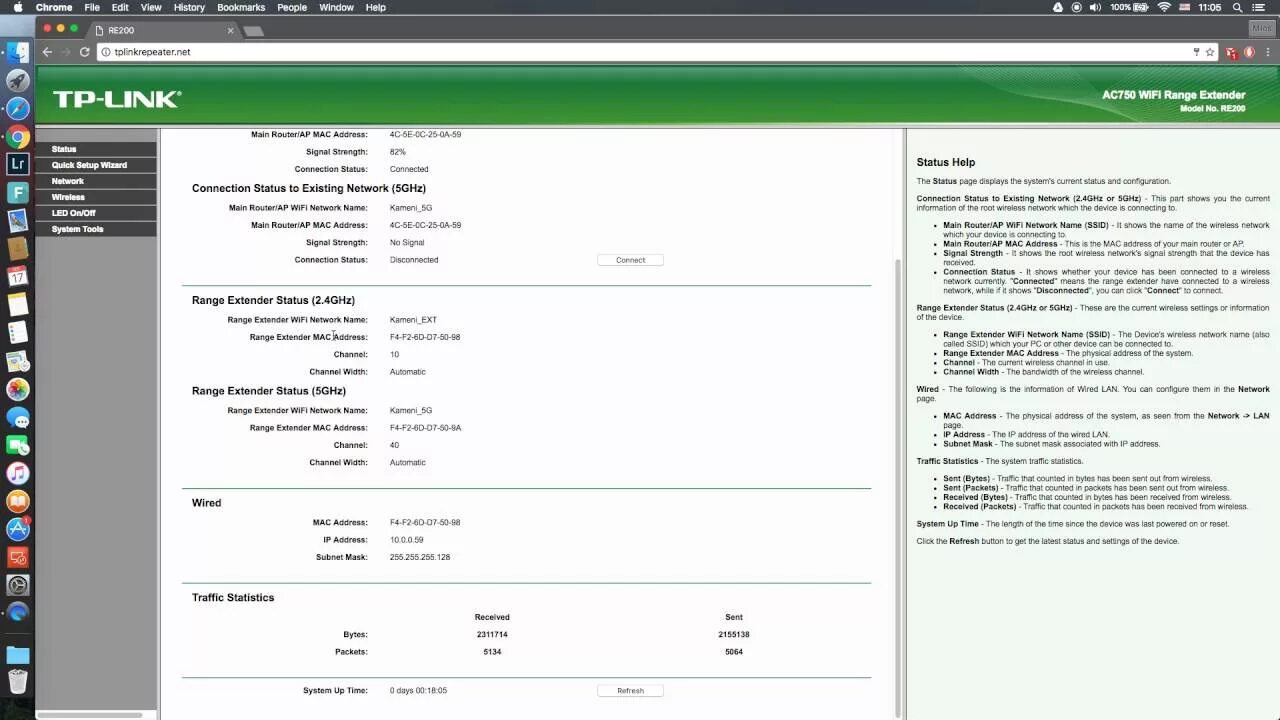The height and width of the screenshot is (720, 1280).
Task: Click the Chrome icon in dock
Action: pyautogui.click(x=17, y=137)
